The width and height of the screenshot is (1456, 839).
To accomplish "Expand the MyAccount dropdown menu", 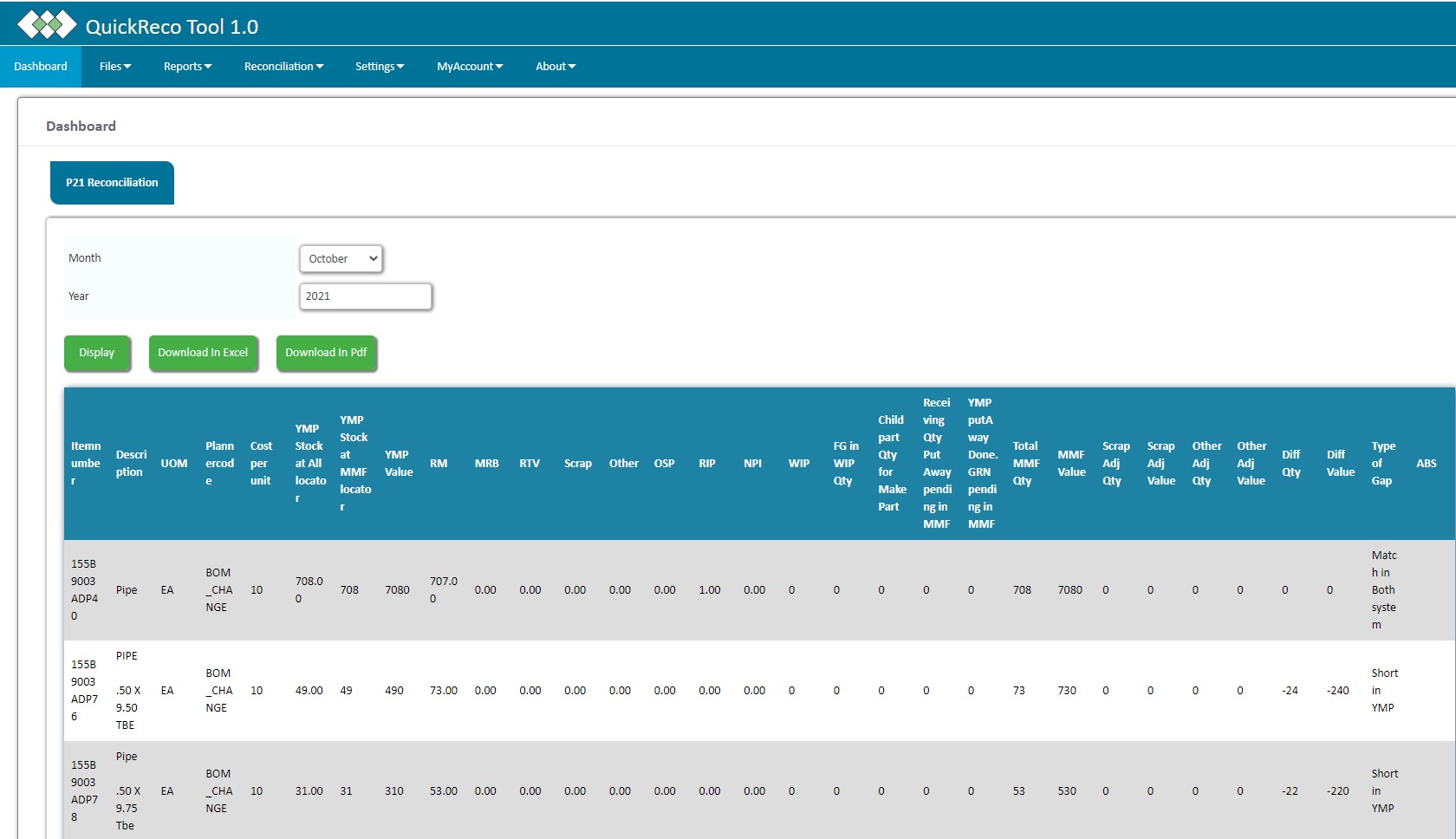I will click(470, 67).
